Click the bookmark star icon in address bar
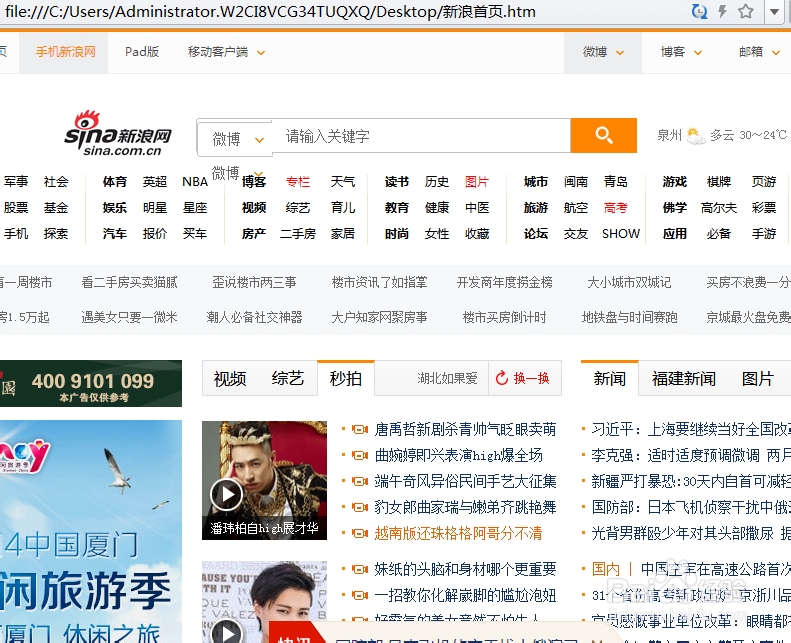The height and width of the screenshot is (643, 791). (x=746, y=11)
